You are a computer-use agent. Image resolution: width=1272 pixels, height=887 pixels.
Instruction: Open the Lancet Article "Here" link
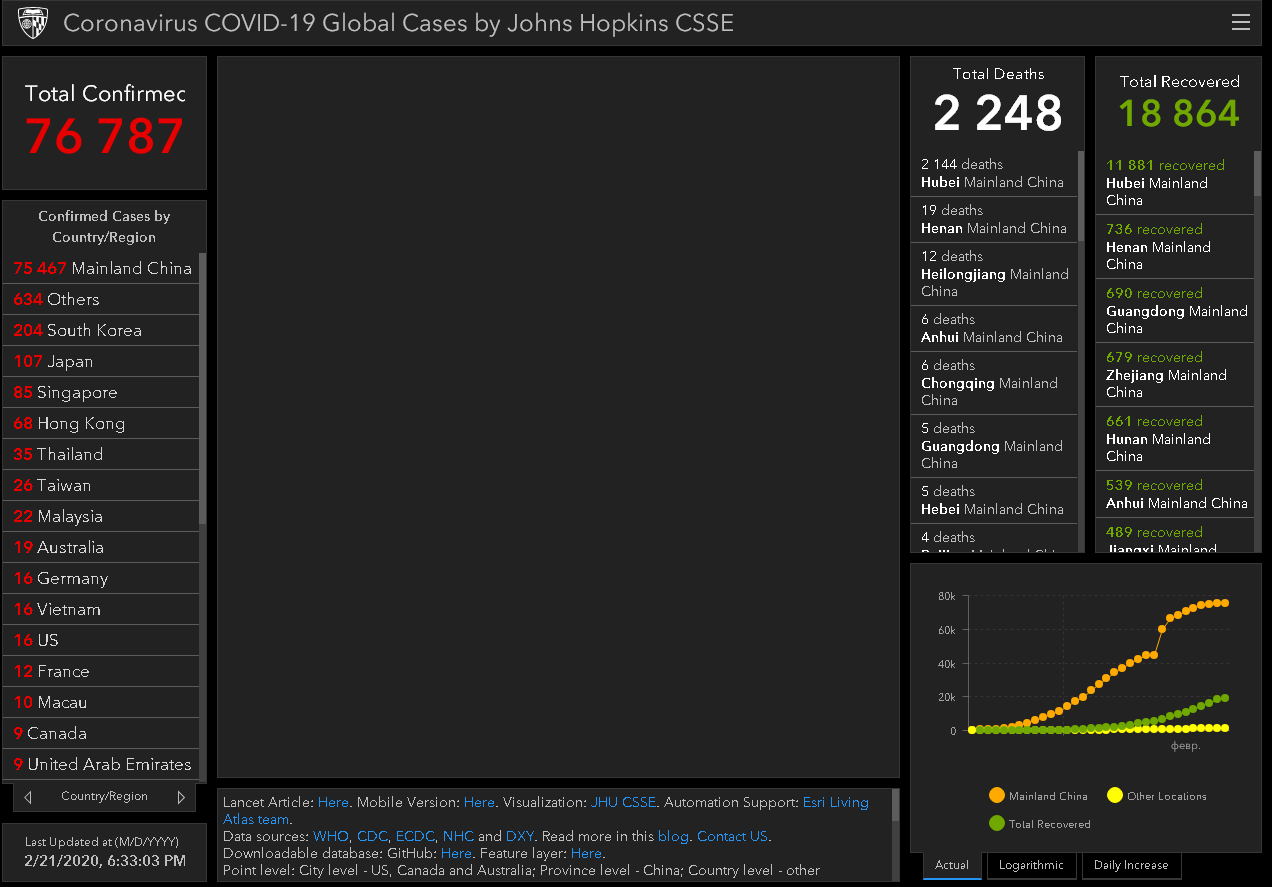[333, 802]
